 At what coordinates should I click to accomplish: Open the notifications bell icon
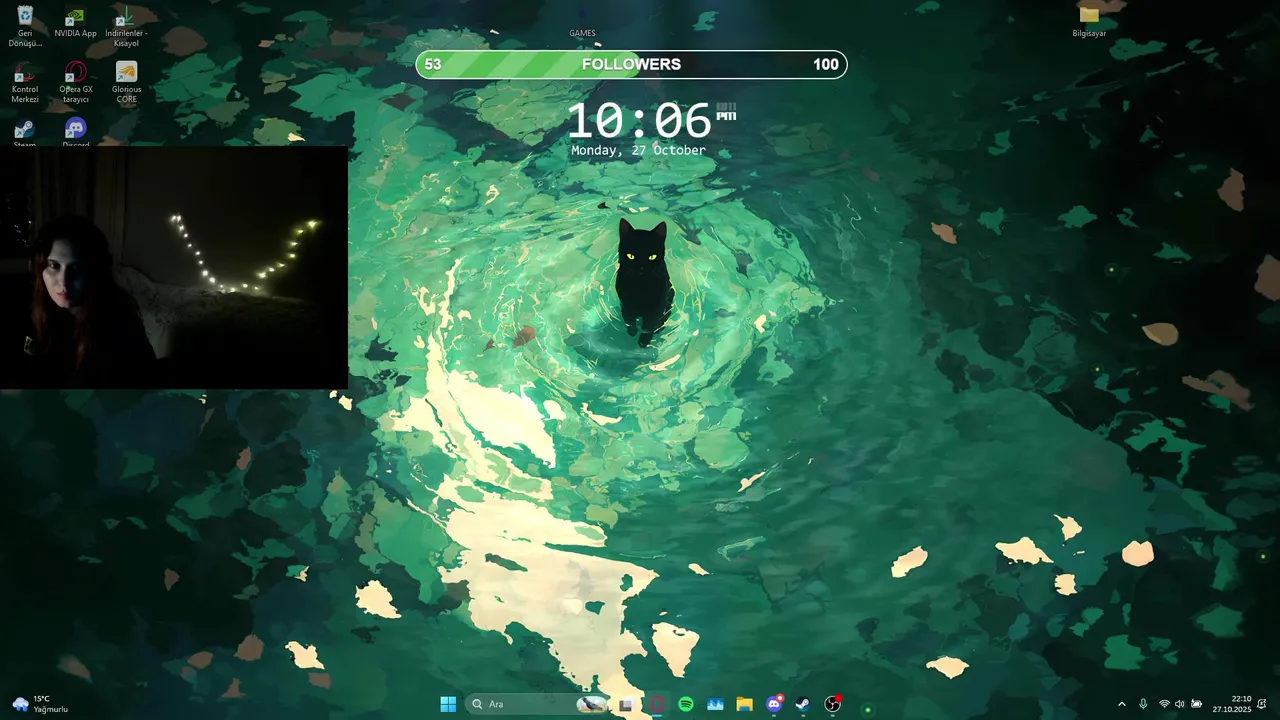pos(1262,704)
